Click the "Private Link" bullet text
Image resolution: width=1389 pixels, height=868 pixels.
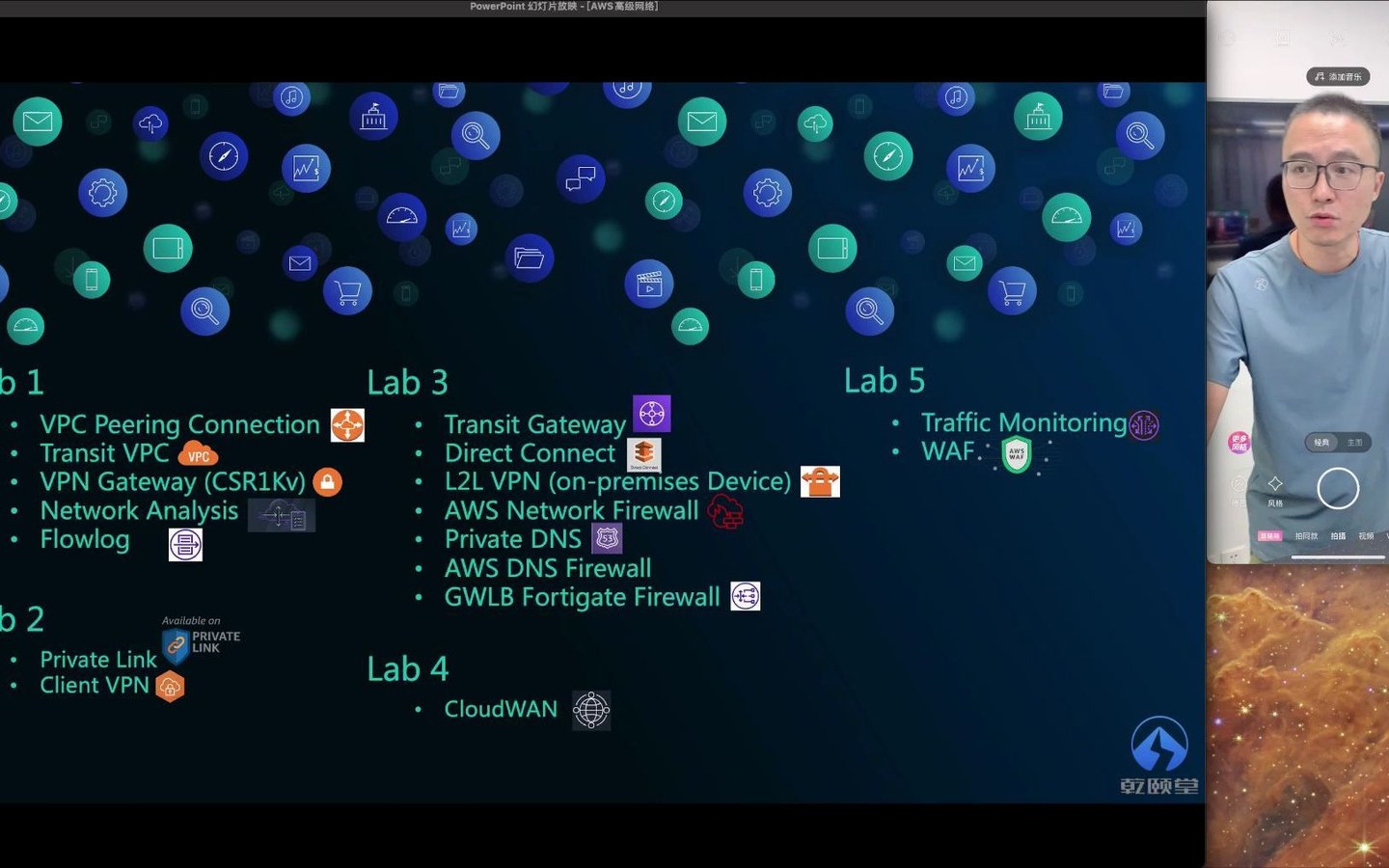(98, 660)
